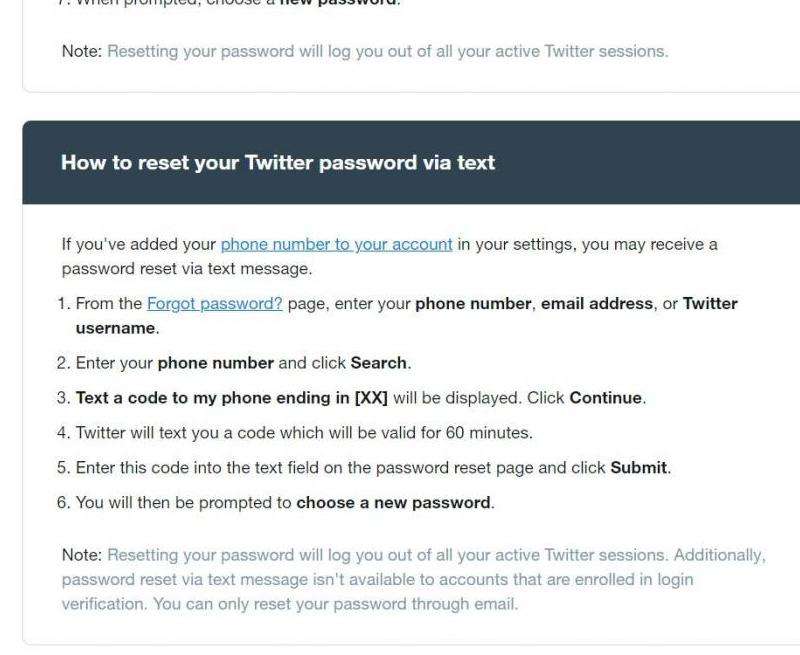Image resolution: width=800 pixels, height=655 pixels.
Task: Open the 'phone number to your account' link
Action: [336, 244]
